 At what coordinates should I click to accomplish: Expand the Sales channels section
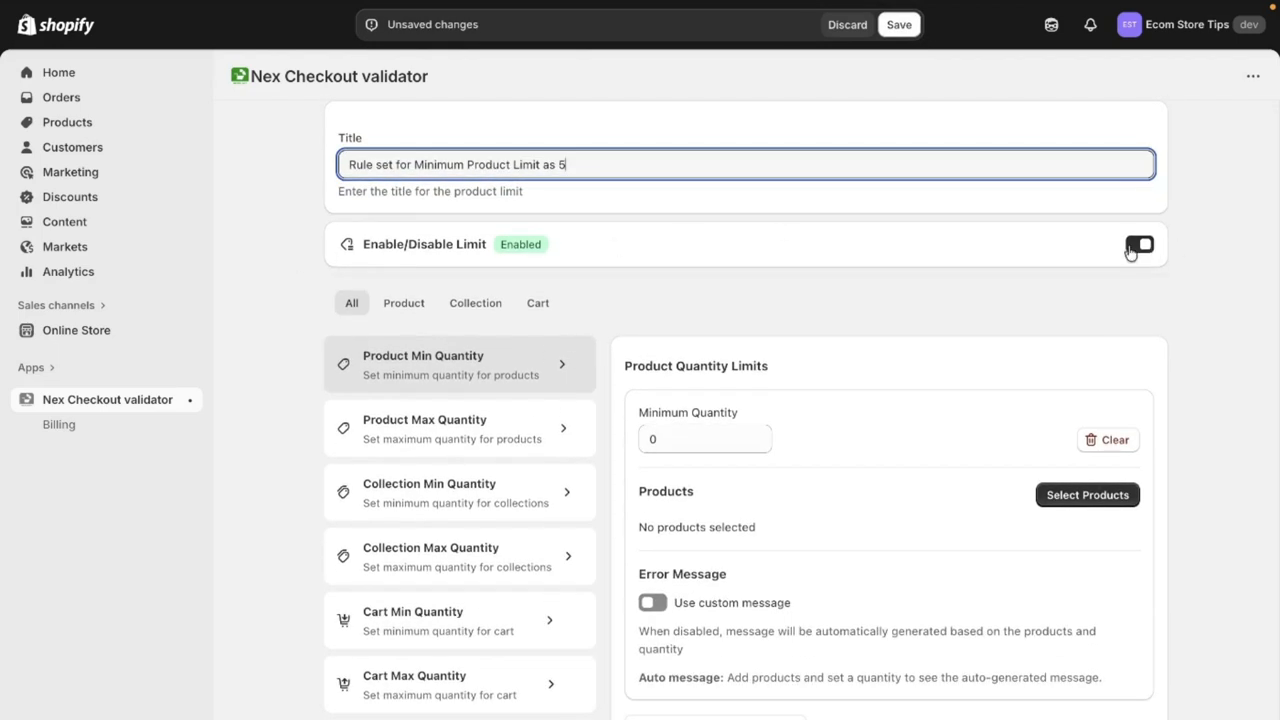tap(61, 305)
